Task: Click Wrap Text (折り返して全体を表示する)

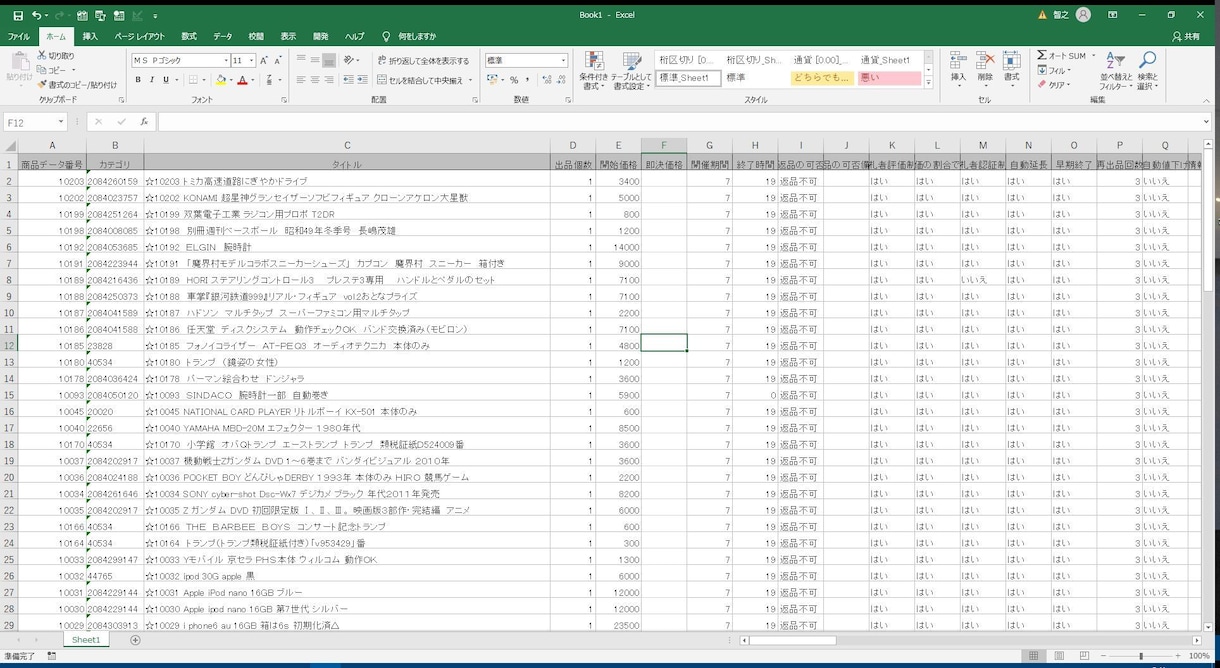Action: (423, 61)
